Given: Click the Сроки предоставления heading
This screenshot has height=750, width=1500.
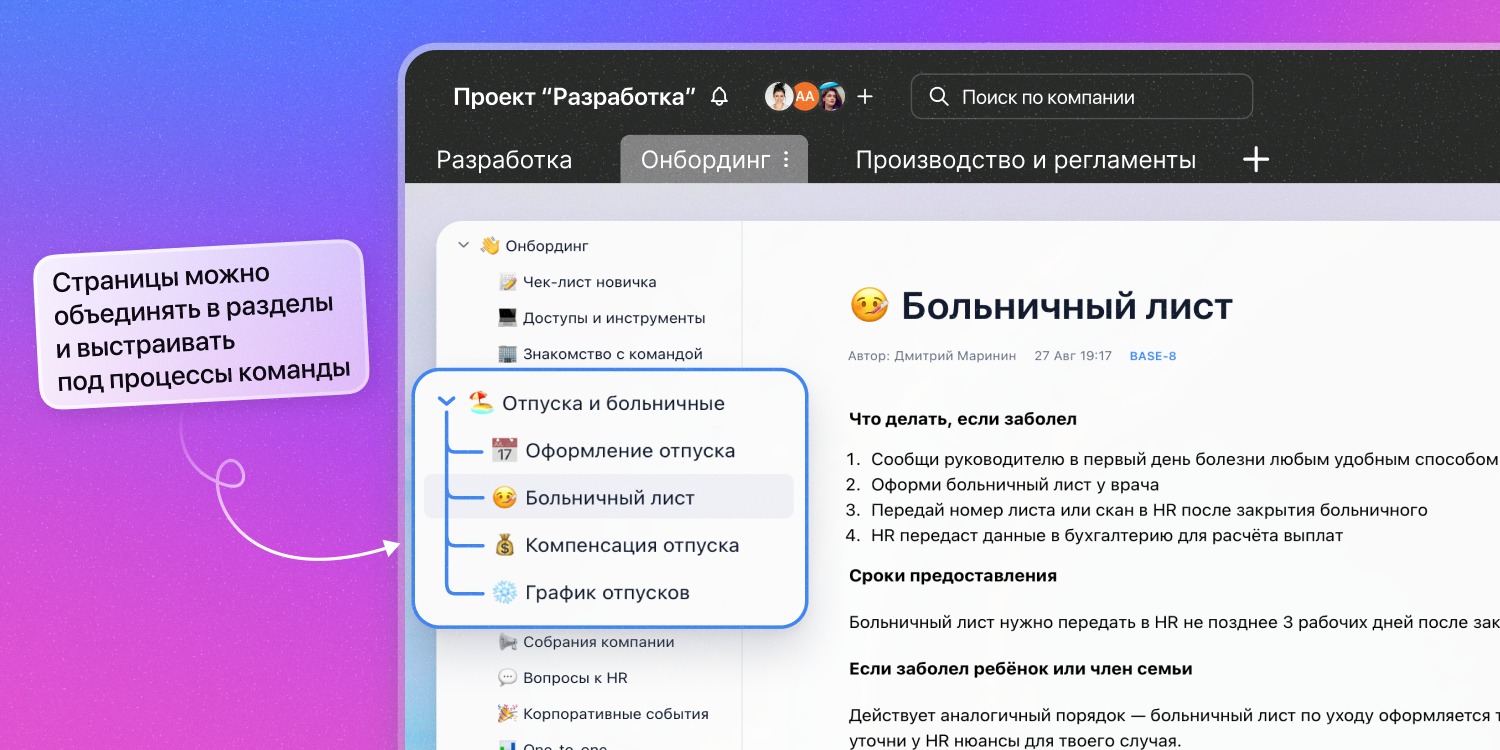Looking at the screenshot, I should click(x=953, y=576).
